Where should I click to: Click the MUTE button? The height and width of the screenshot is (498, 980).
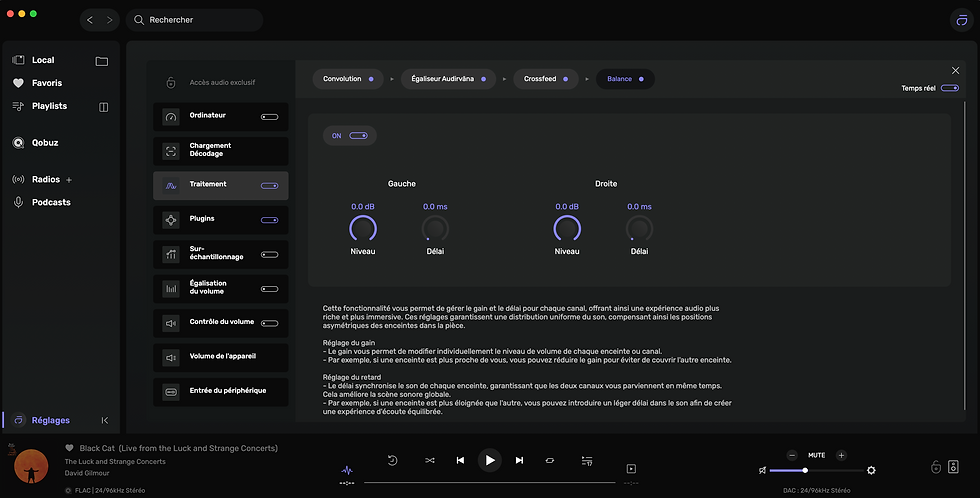click(816, 456)
